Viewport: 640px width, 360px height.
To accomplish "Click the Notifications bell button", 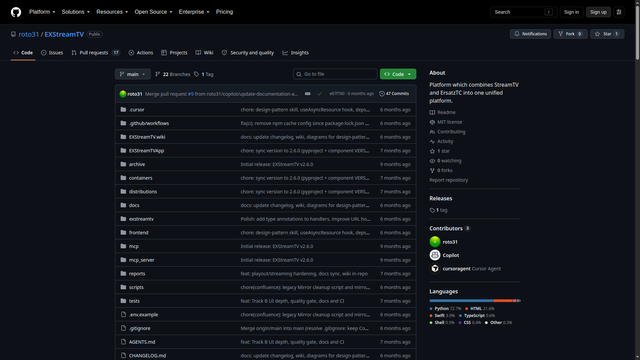I will pyautogui.click(x=531, y=34).
